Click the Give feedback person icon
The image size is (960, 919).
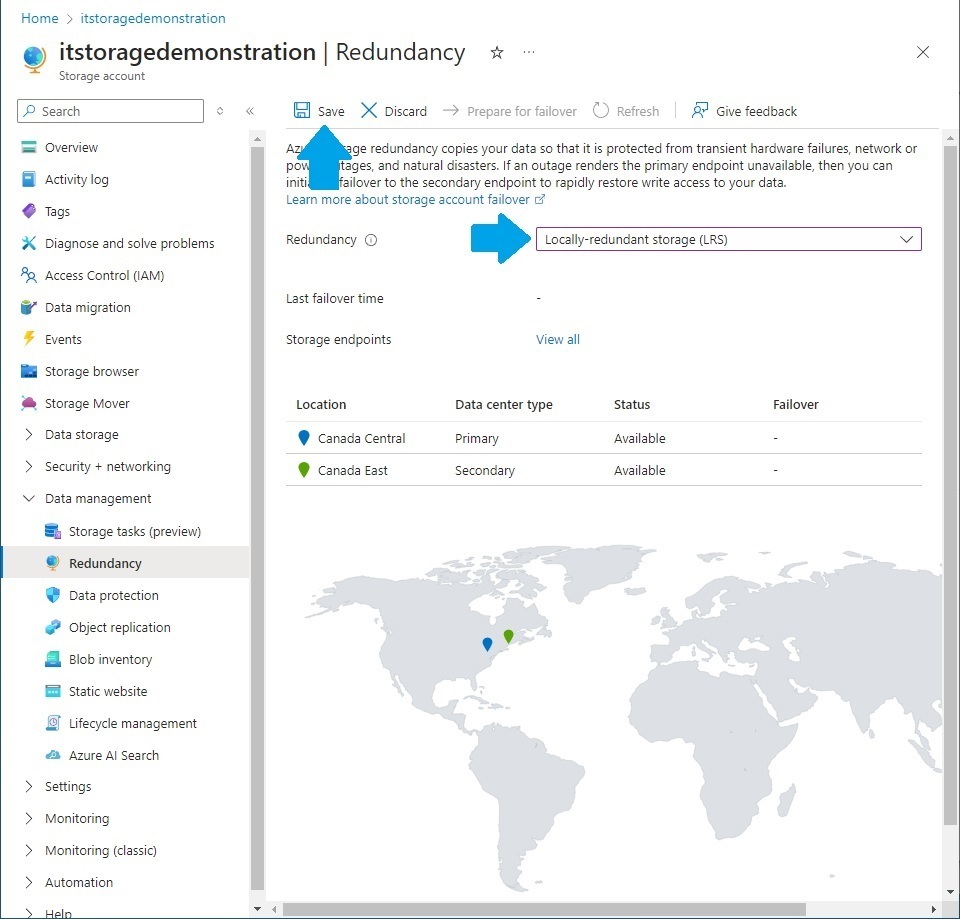tap(700, 110)
